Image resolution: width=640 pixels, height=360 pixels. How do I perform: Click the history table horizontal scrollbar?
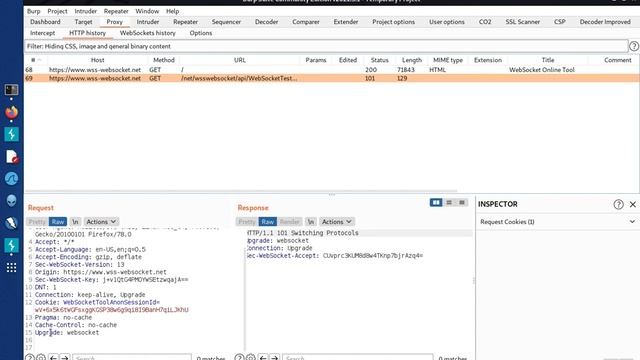tap(241, 191)
